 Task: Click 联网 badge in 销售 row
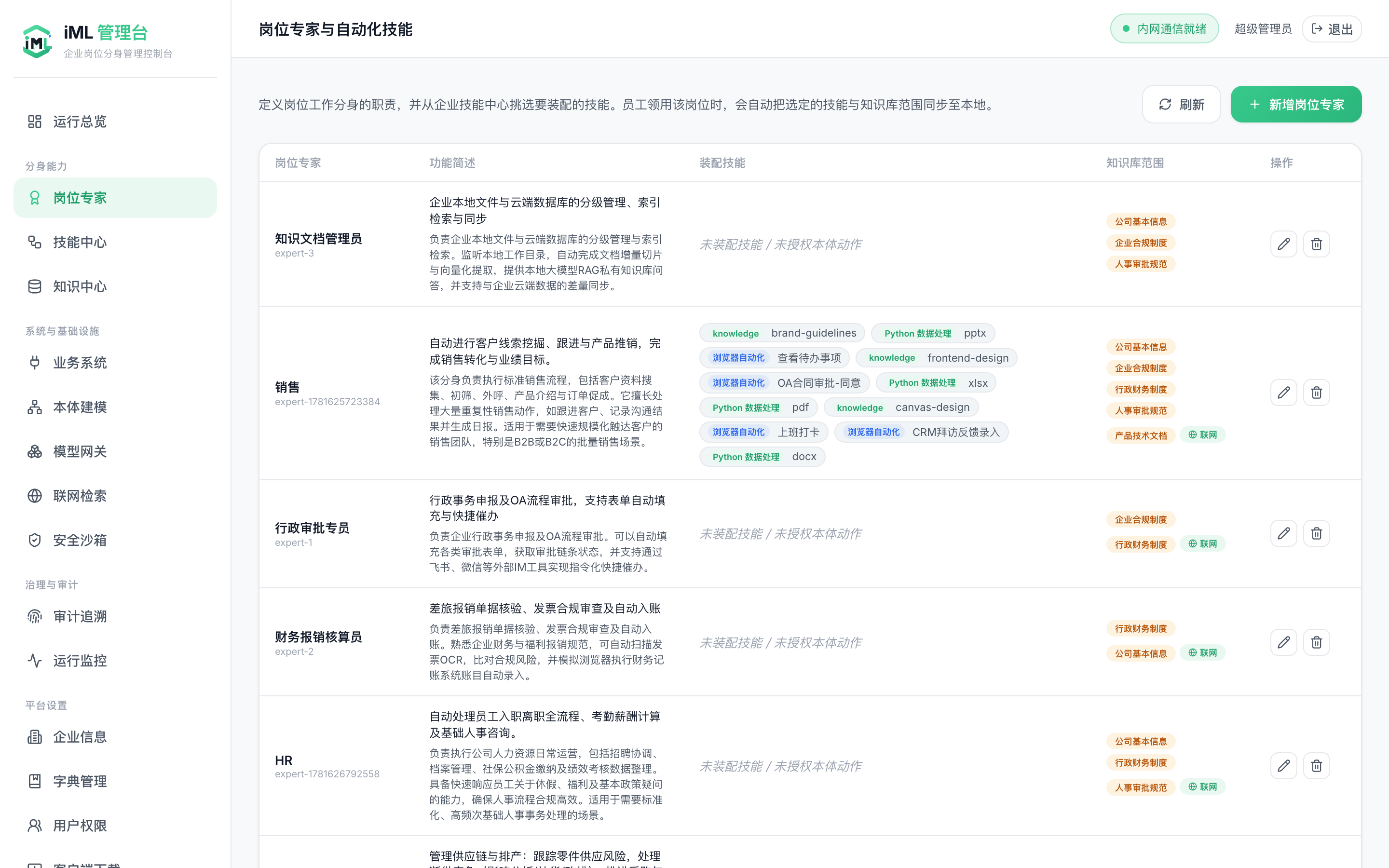[1202, 435]
